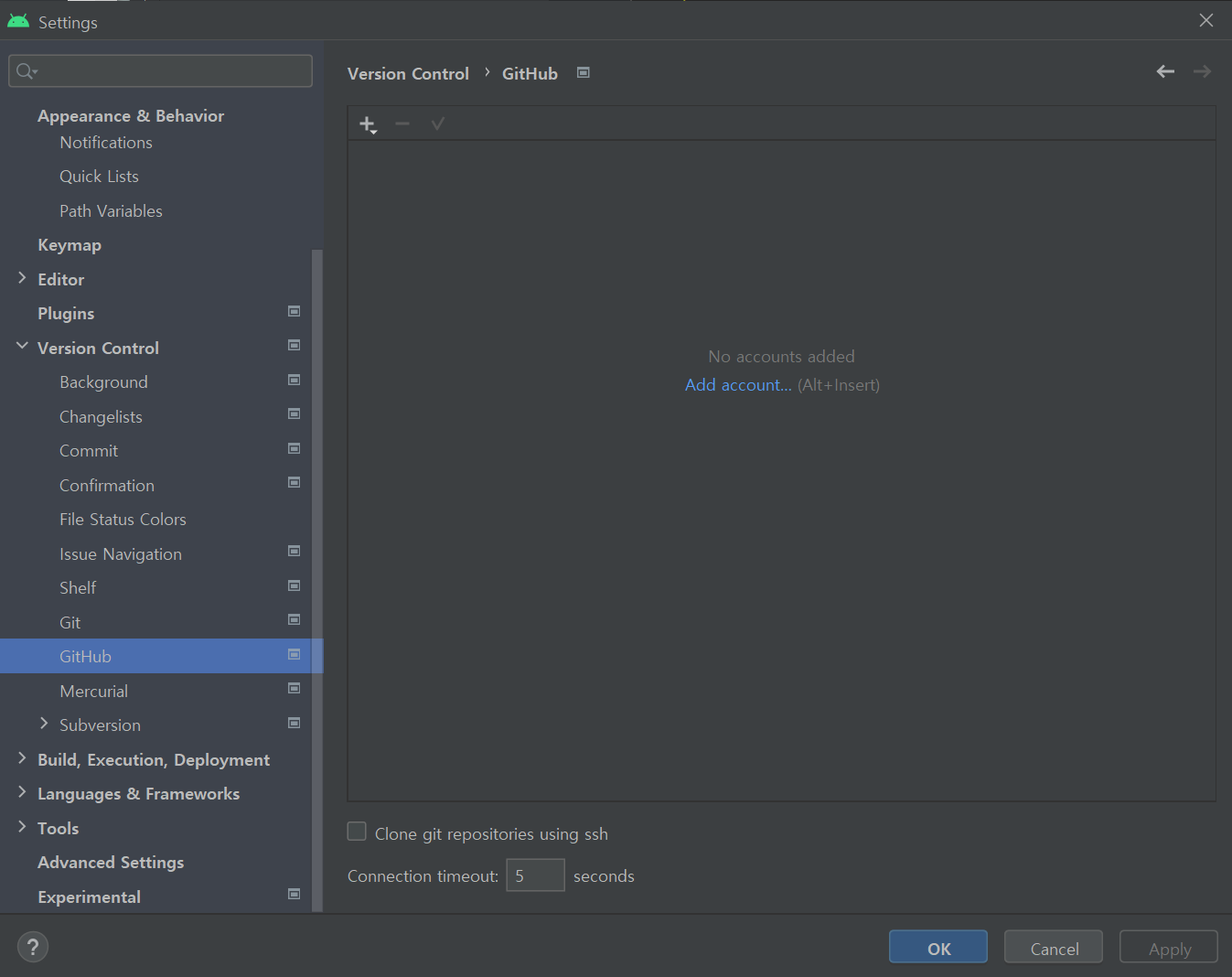
Task: Click the Apply button
Action: click(x=1169, y=947)
